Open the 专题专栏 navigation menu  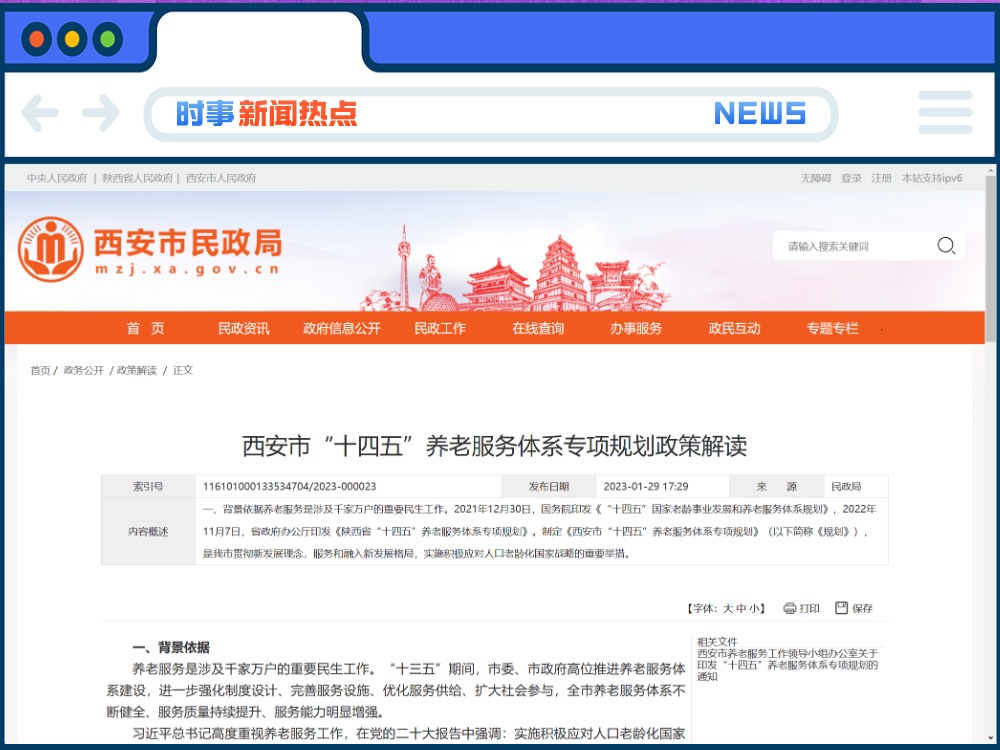pyautogui.click(x=833, y=328)
